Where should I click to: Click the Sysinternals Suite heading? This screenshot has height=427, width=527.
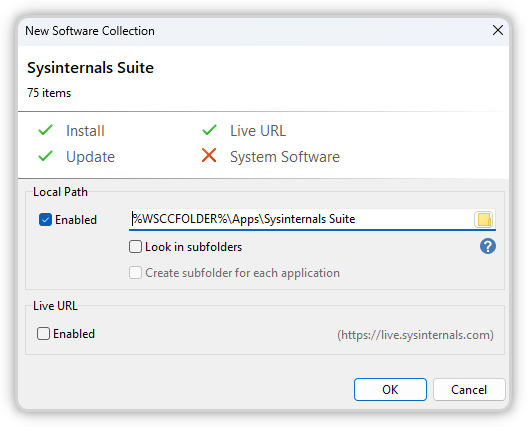pos(90,68)
